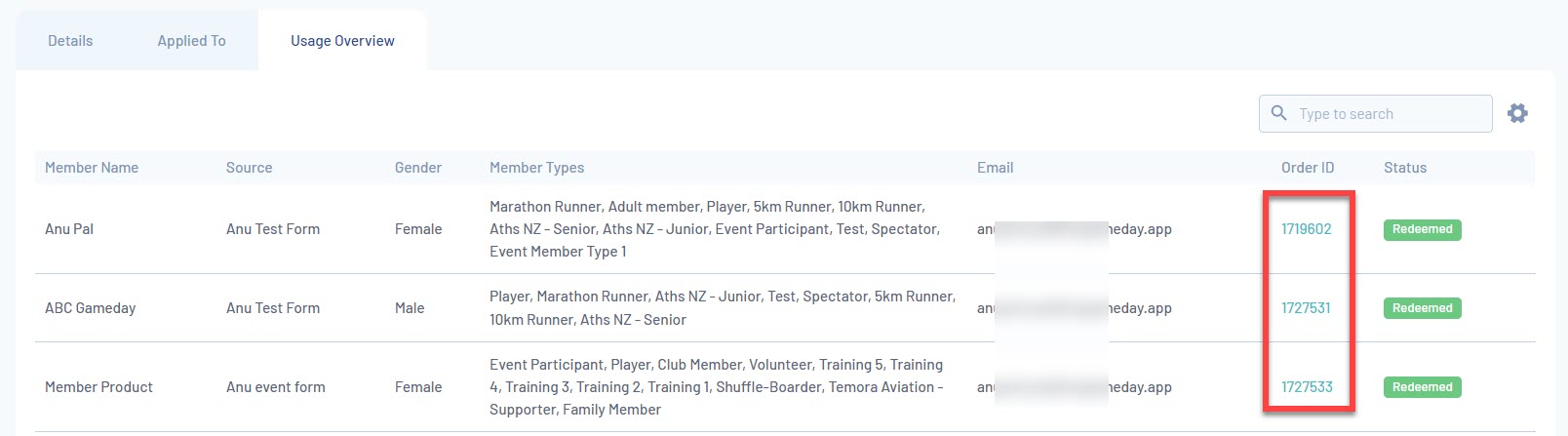Click Redeemed badge for ABC Gameday

1422,308
